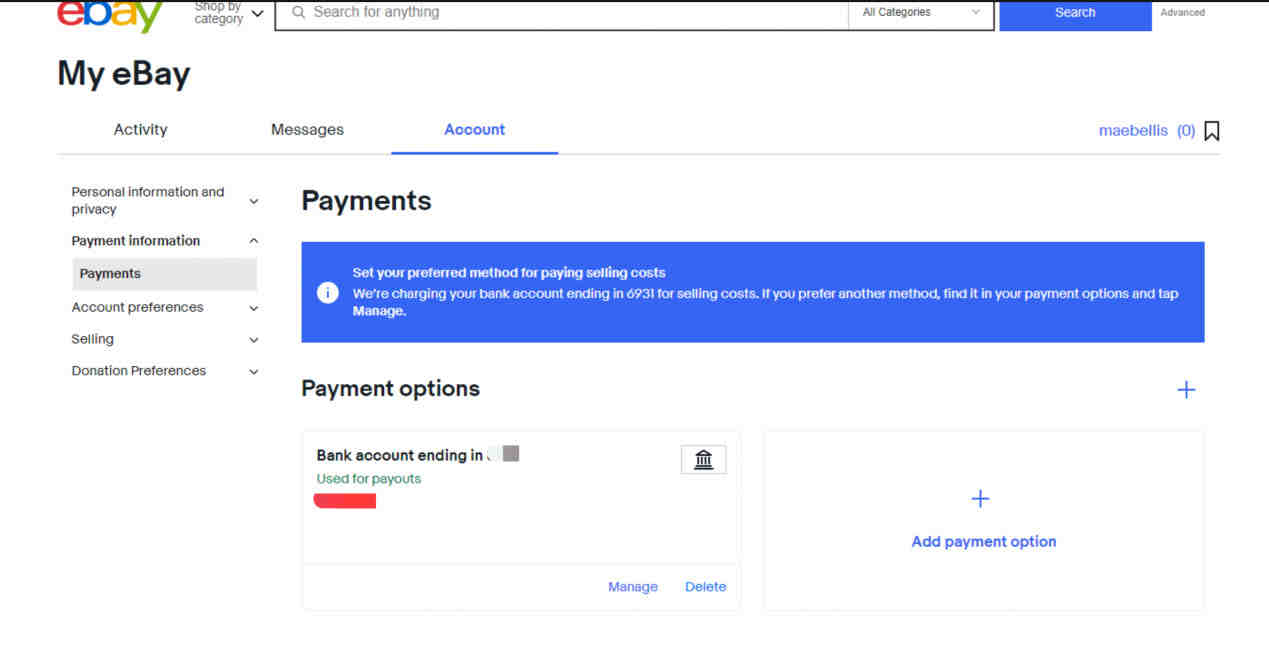Click the Delete link on bank account
The image size is (1269, 658).
point(705,587)
